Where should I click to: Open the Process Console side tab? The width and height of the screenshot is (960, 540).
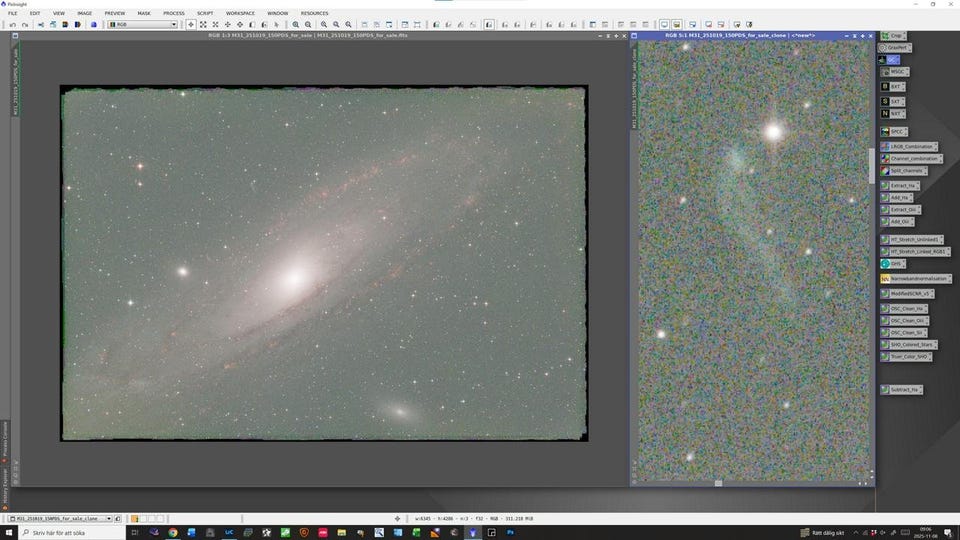4,438
